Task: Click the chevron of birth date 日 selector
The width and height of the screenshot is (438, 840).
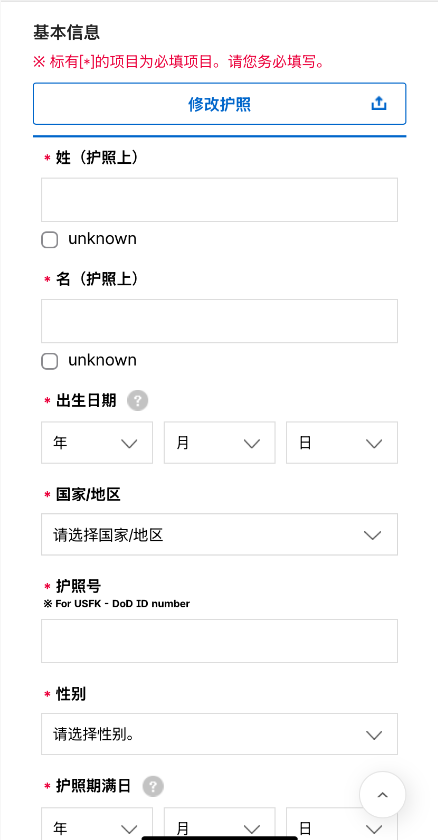Action: click(373, 443)
